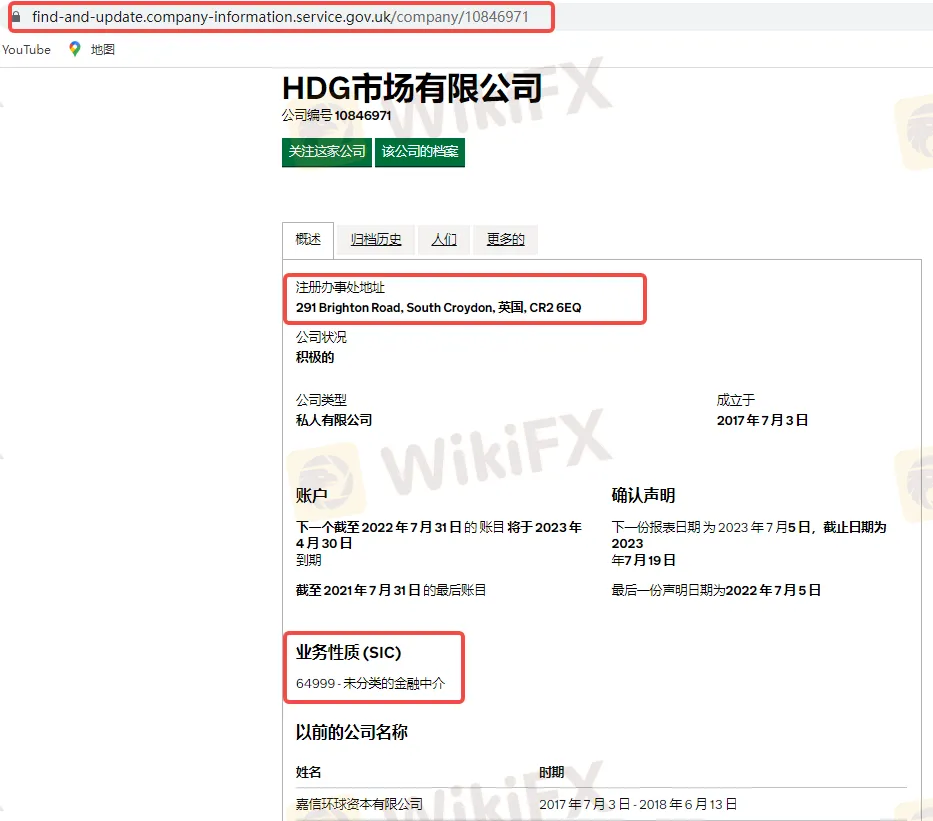Click the 关注这家公司 button
Image resolution: width=933 pixels, height=821 pixels.
pos(326,153)
